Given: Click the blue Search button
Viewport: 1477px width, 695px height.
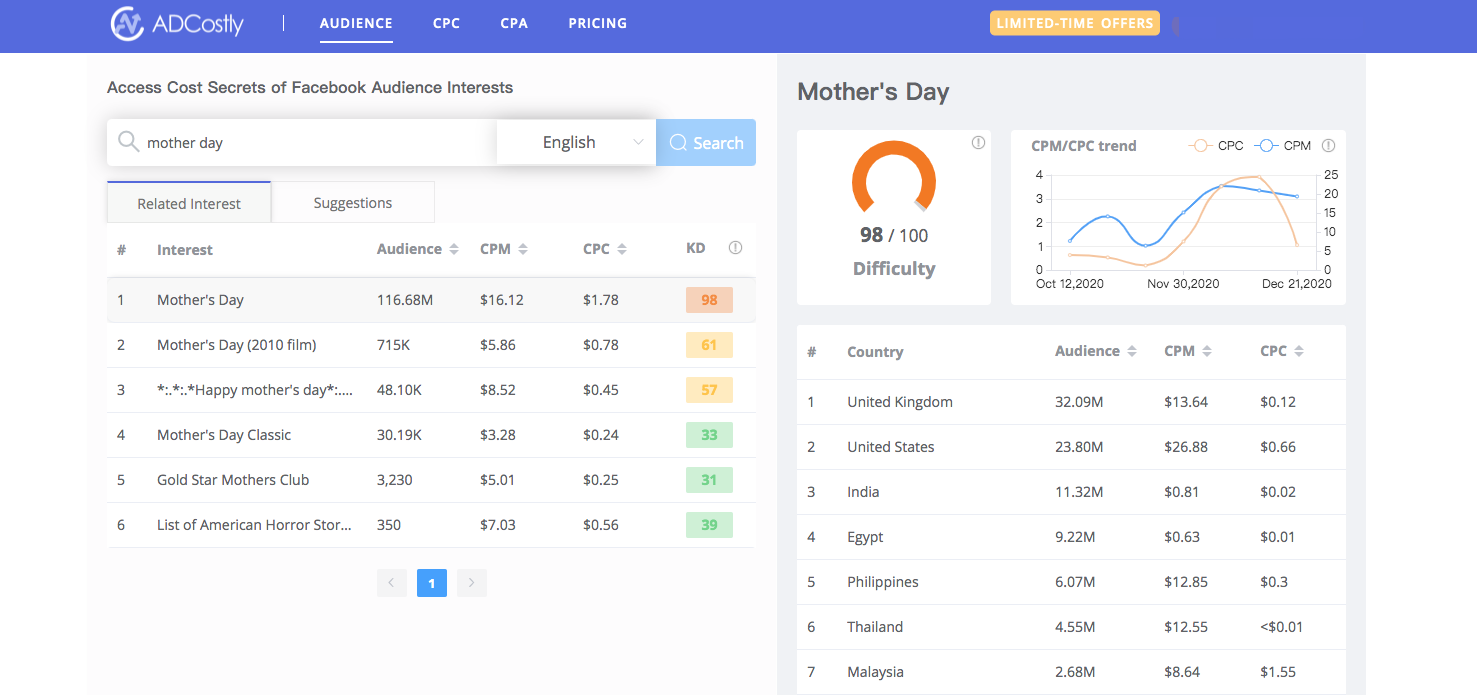Looking at the screenshot, I should click(x=706, y=142).
